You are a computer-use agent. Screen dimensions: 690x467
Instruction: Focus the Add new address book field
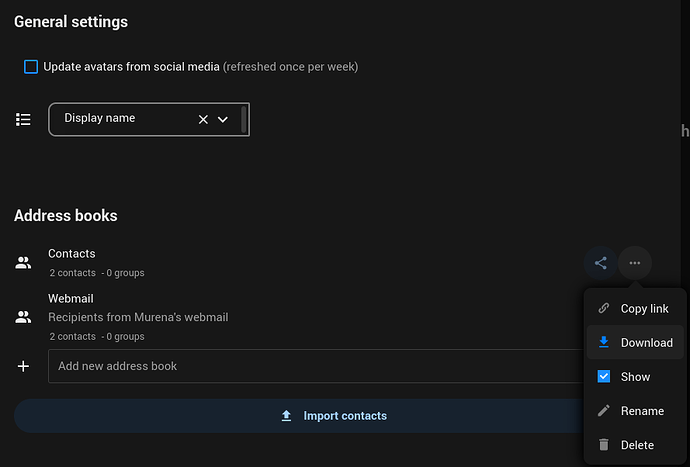tap(316, 366)
